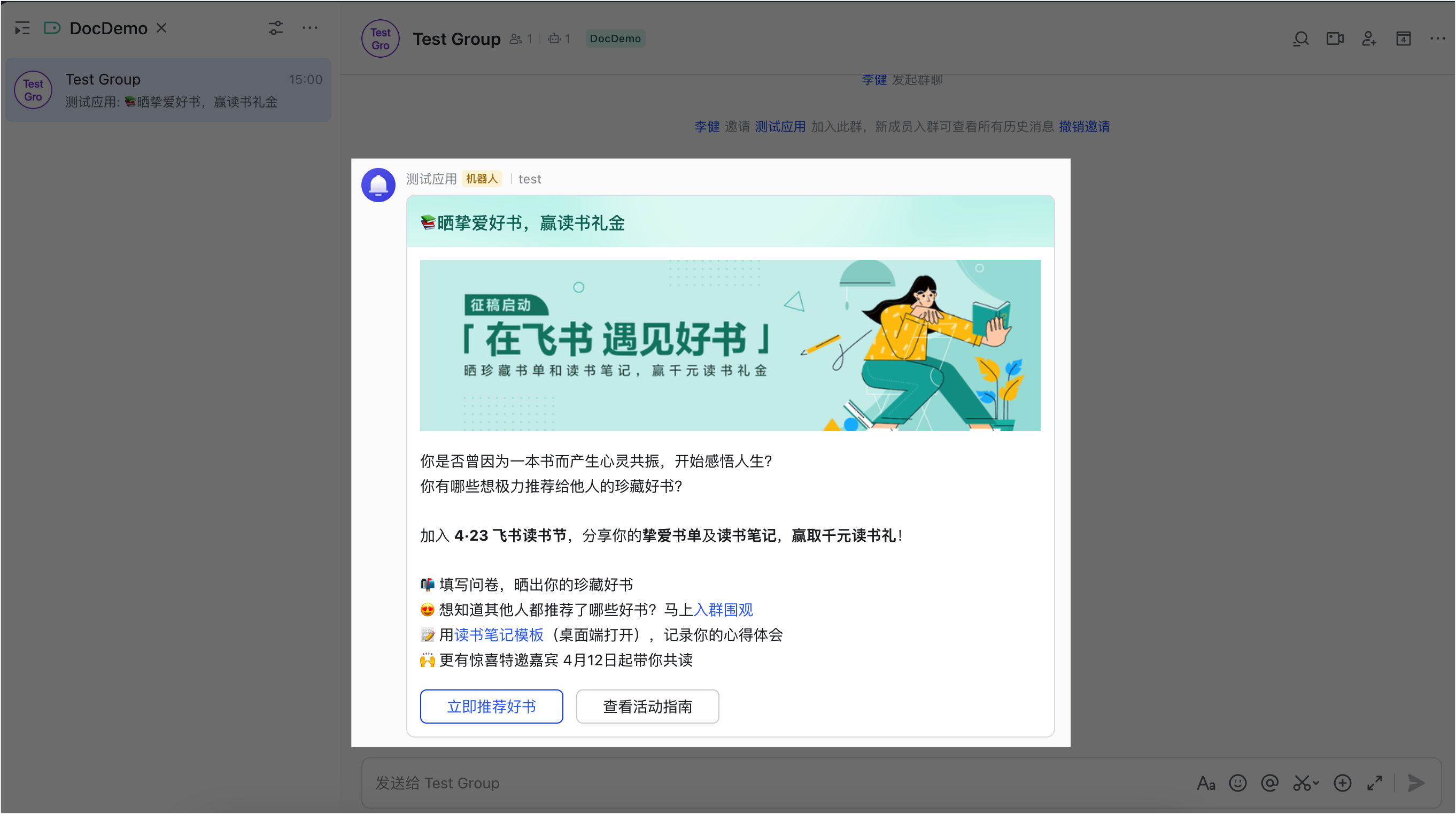
Task: Mention someone using the @ icon
Action: coord(1269,783)
